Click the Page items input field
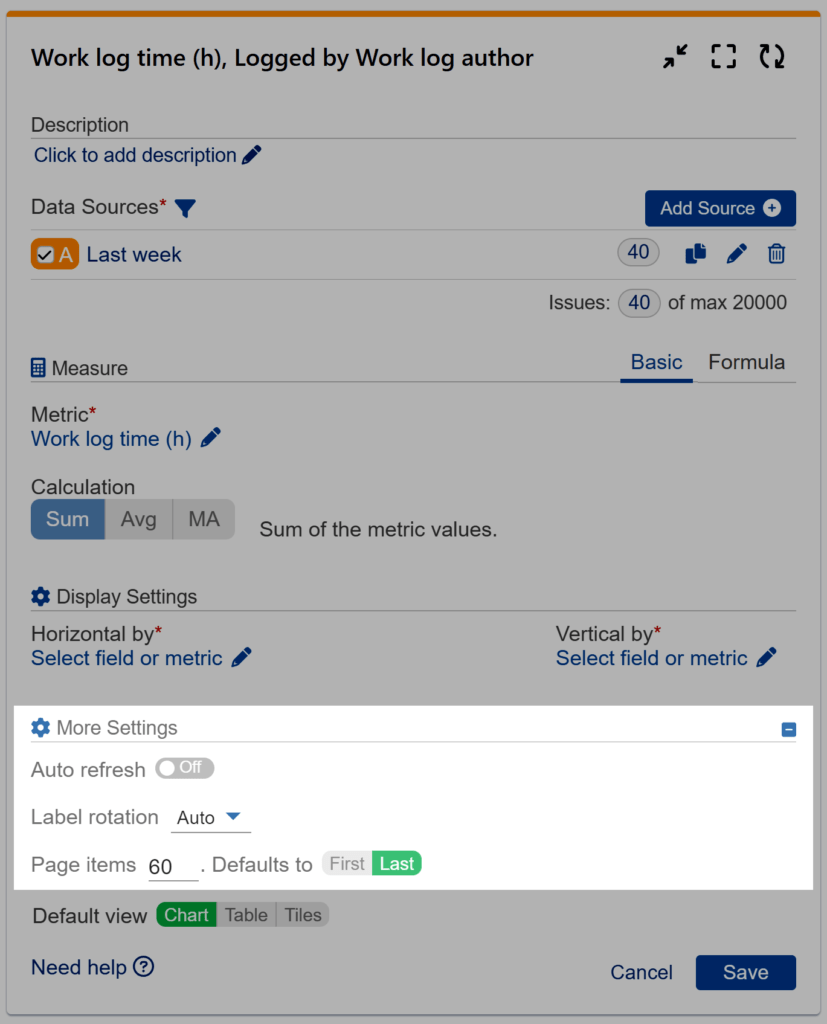Image resolution: width=827 pixels, height=1024 pixels. [170, 864]
